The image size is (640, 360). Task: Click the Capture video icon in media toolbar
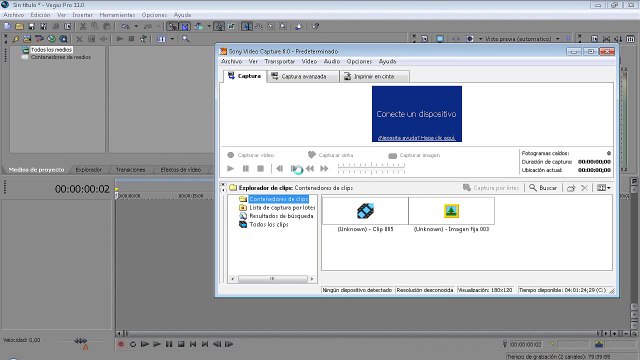[x=39, y=39]
